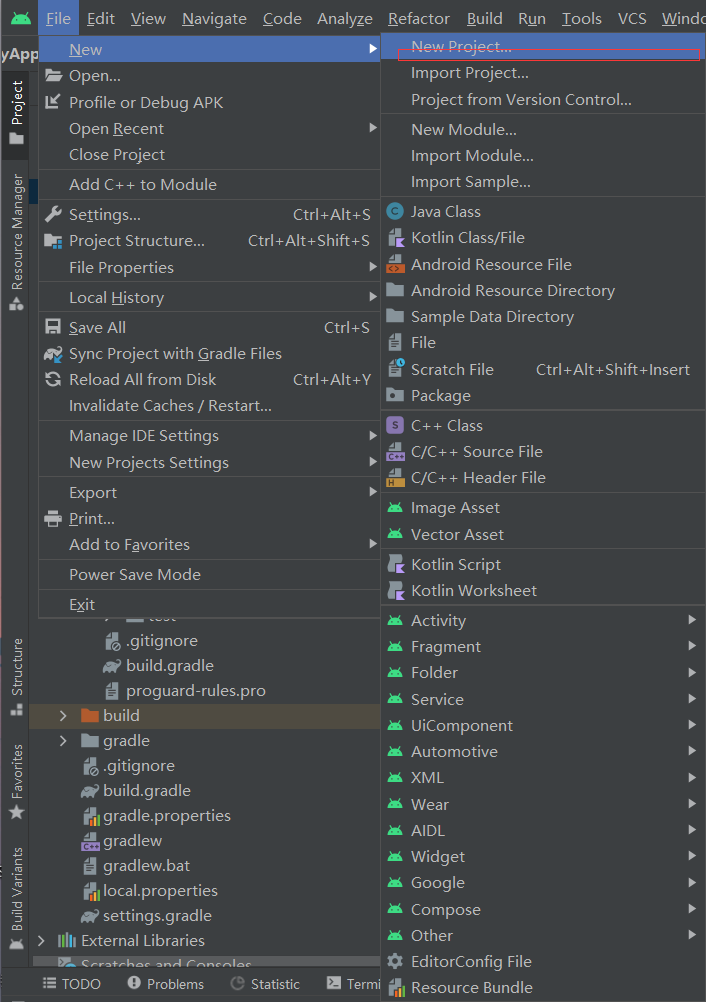Click the Settings wrench icon

click(x=52, y=215)
